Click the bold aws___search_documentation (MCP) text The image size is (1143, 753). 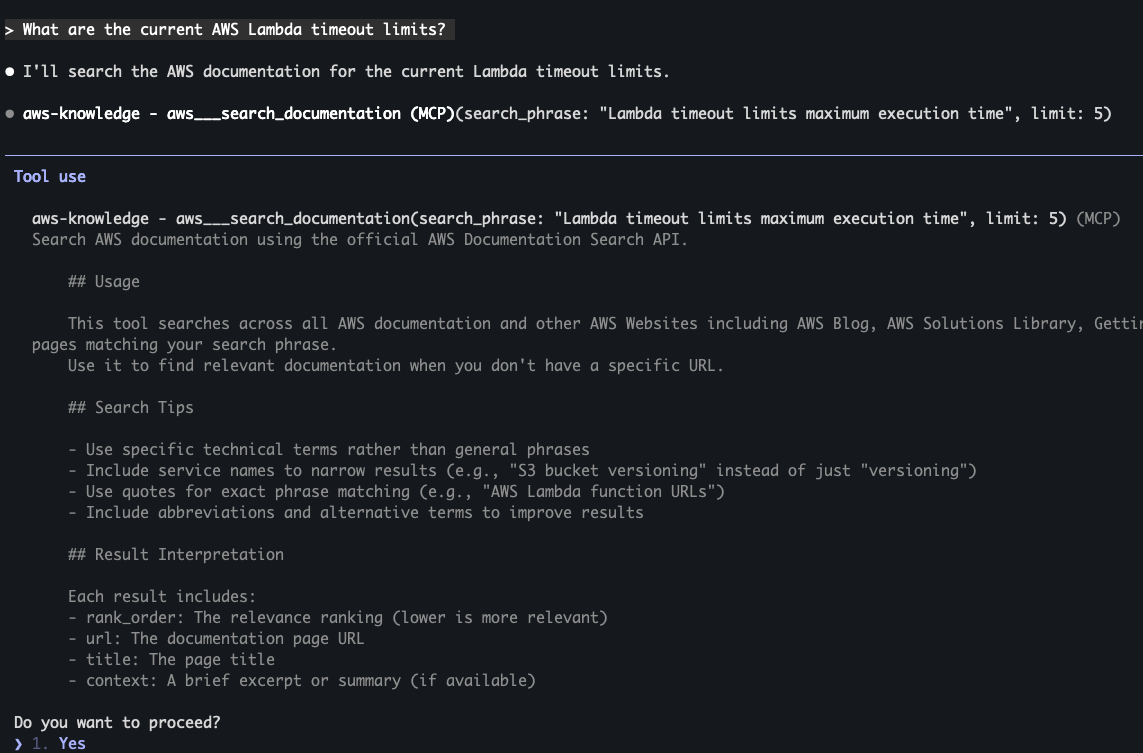310,114
